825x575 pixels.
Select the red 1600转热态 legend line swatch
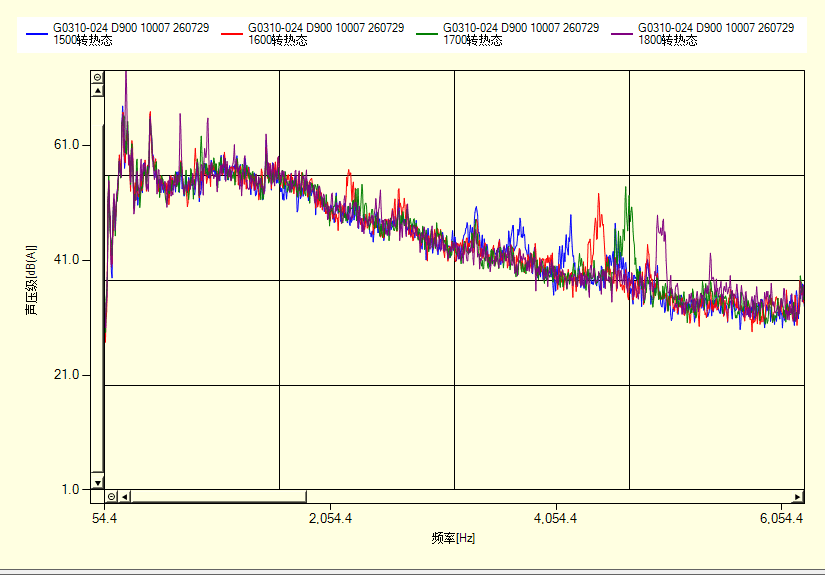click(232, 34)
